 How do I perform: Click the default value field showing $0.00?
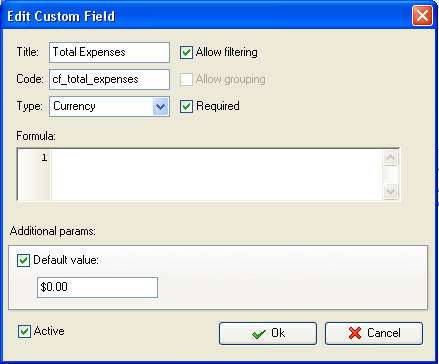(97, 287)
